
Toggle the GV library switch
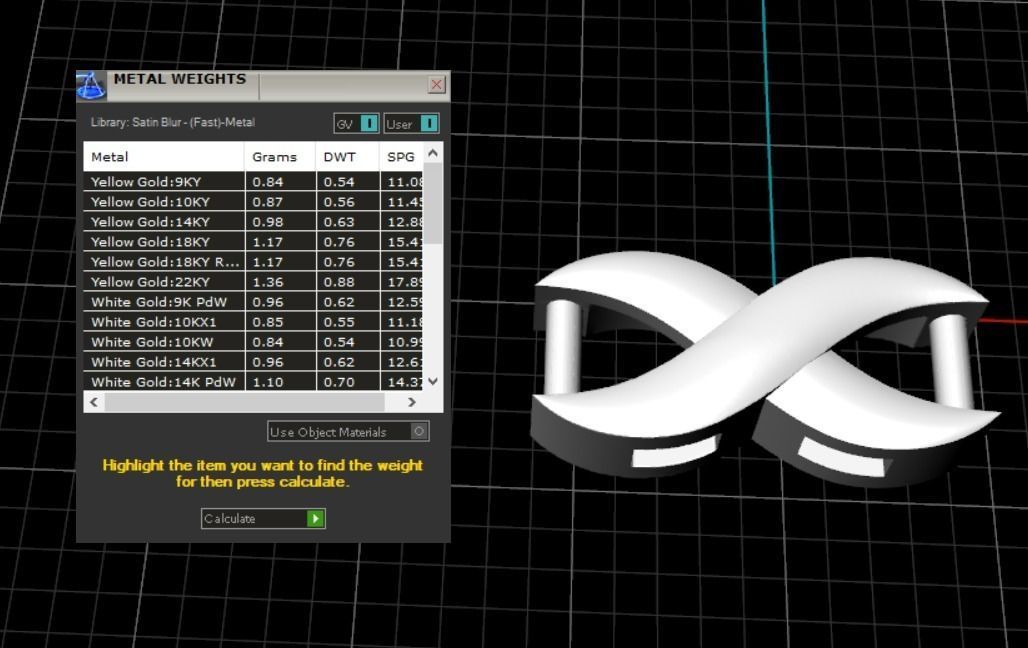tap(369, 123)
